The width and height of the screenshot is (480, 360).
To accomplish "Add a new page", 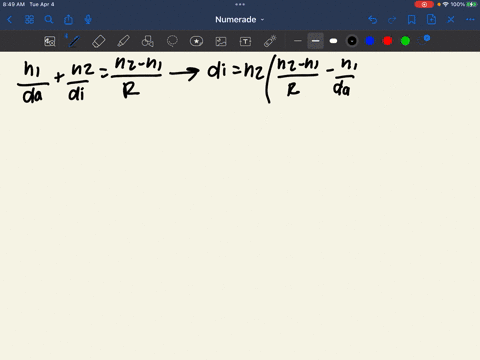I will pyautogui.click(x=431, y=20).
